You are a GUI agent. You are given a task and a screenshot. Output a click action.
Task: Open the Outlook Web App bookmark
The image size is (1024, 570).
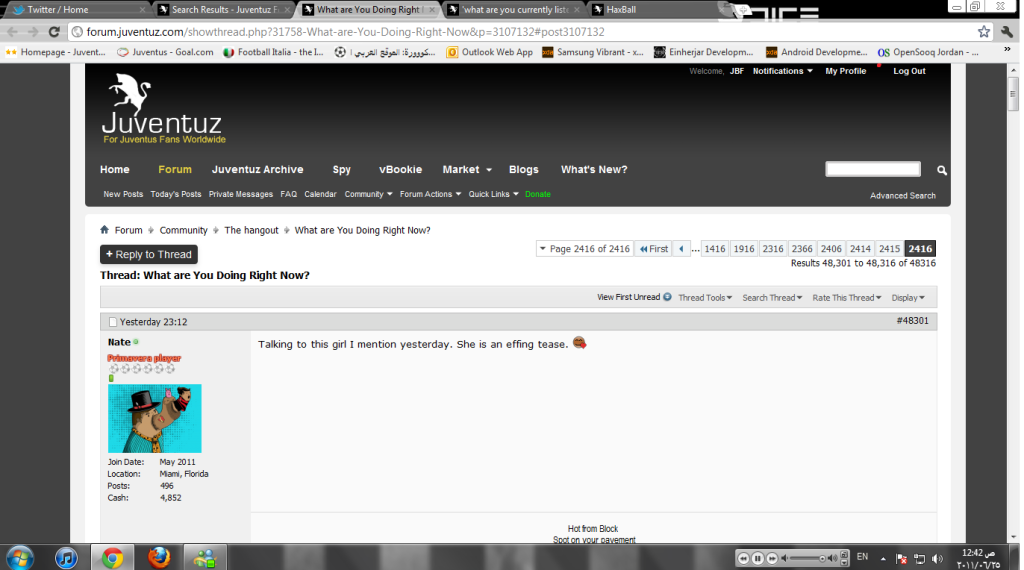pos(490,52)
